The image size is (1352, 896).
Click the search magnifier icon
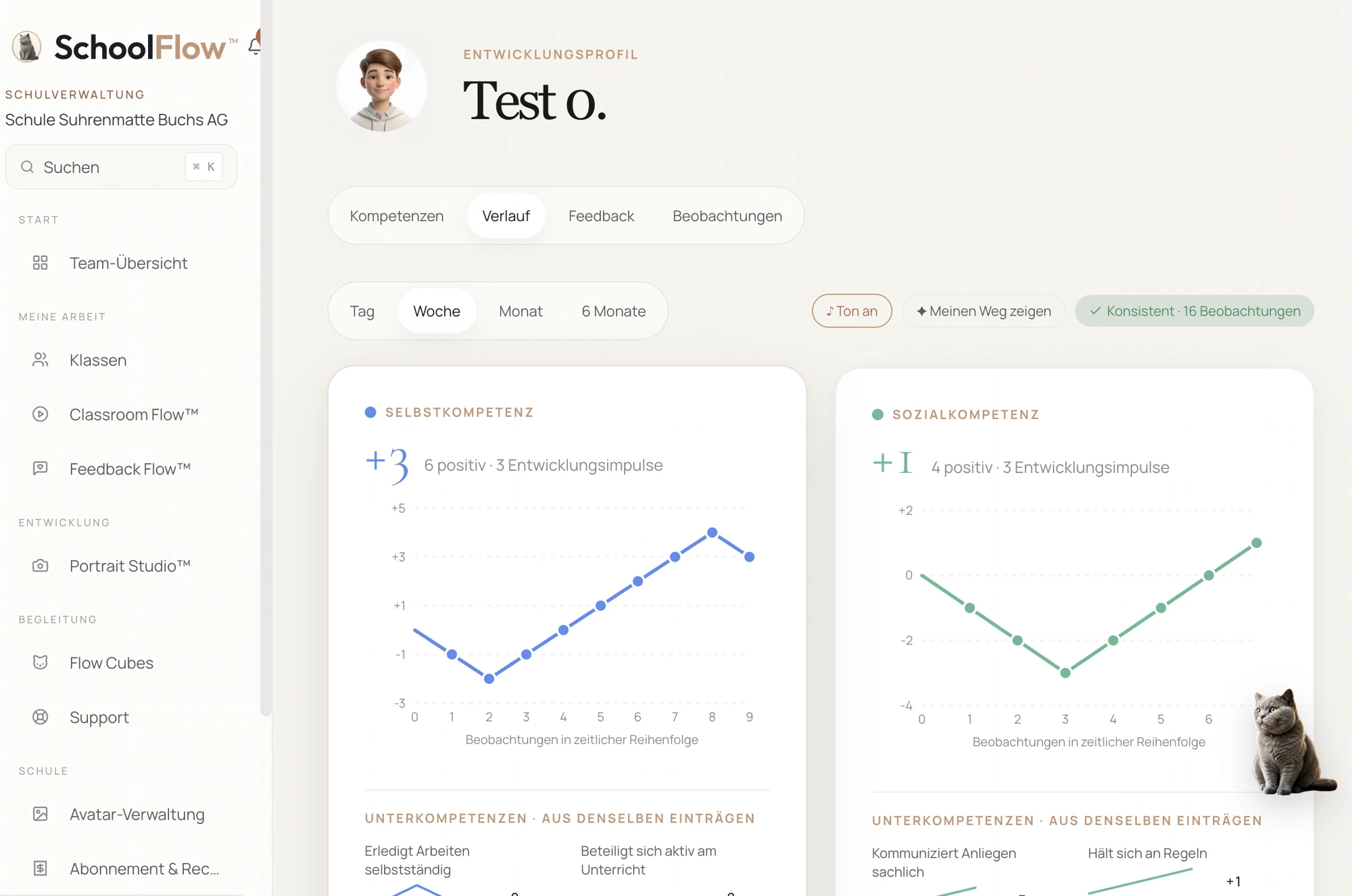pos(27,167)
